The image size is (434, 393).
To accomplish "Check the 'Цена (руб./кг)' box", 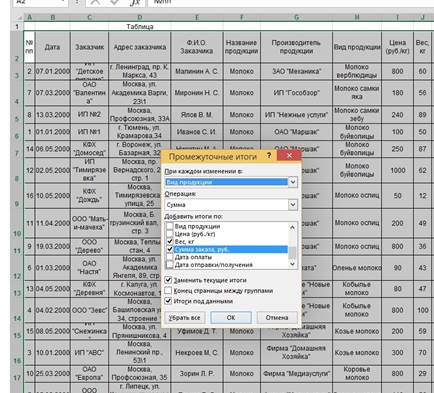I will 169,234.
